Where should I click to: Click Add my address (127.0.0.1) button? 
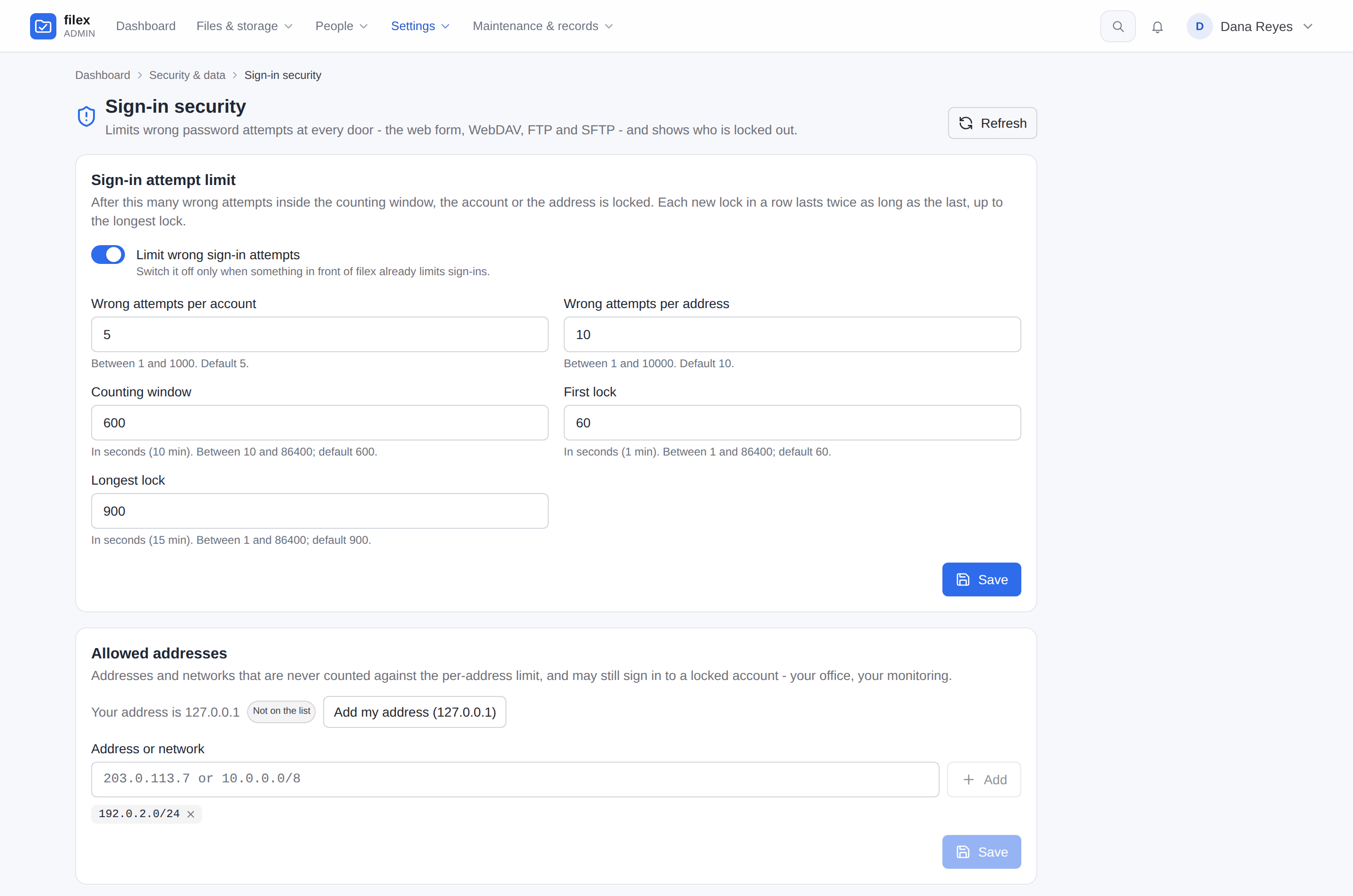[415, 712]
